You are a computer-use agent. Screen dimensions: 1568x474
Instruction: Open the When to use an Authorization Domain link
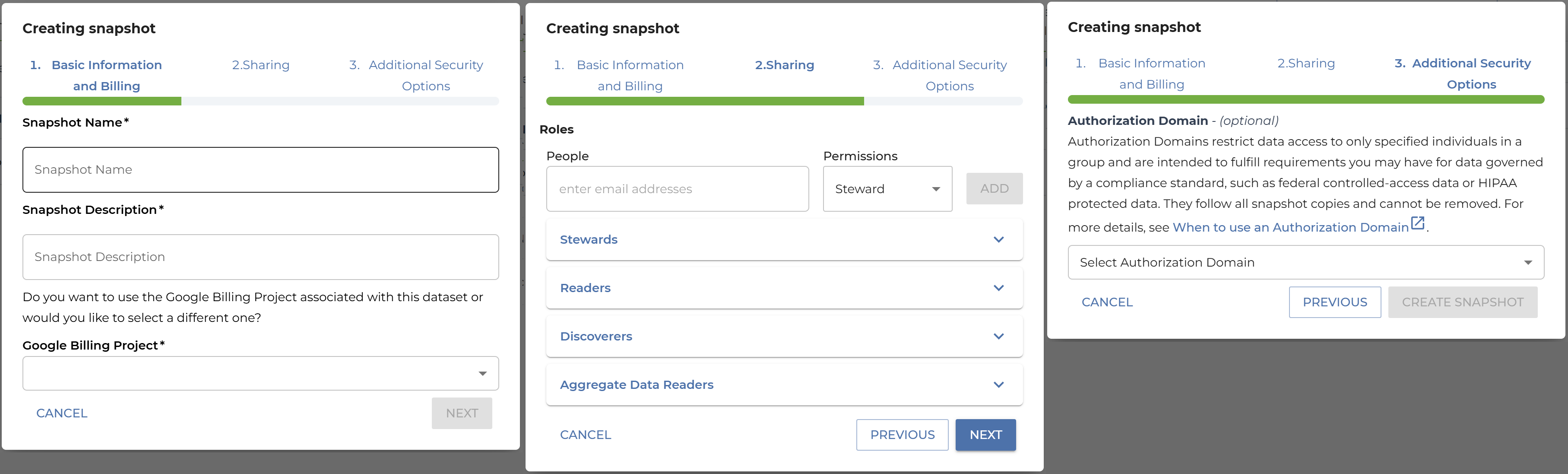[1290, 227]
